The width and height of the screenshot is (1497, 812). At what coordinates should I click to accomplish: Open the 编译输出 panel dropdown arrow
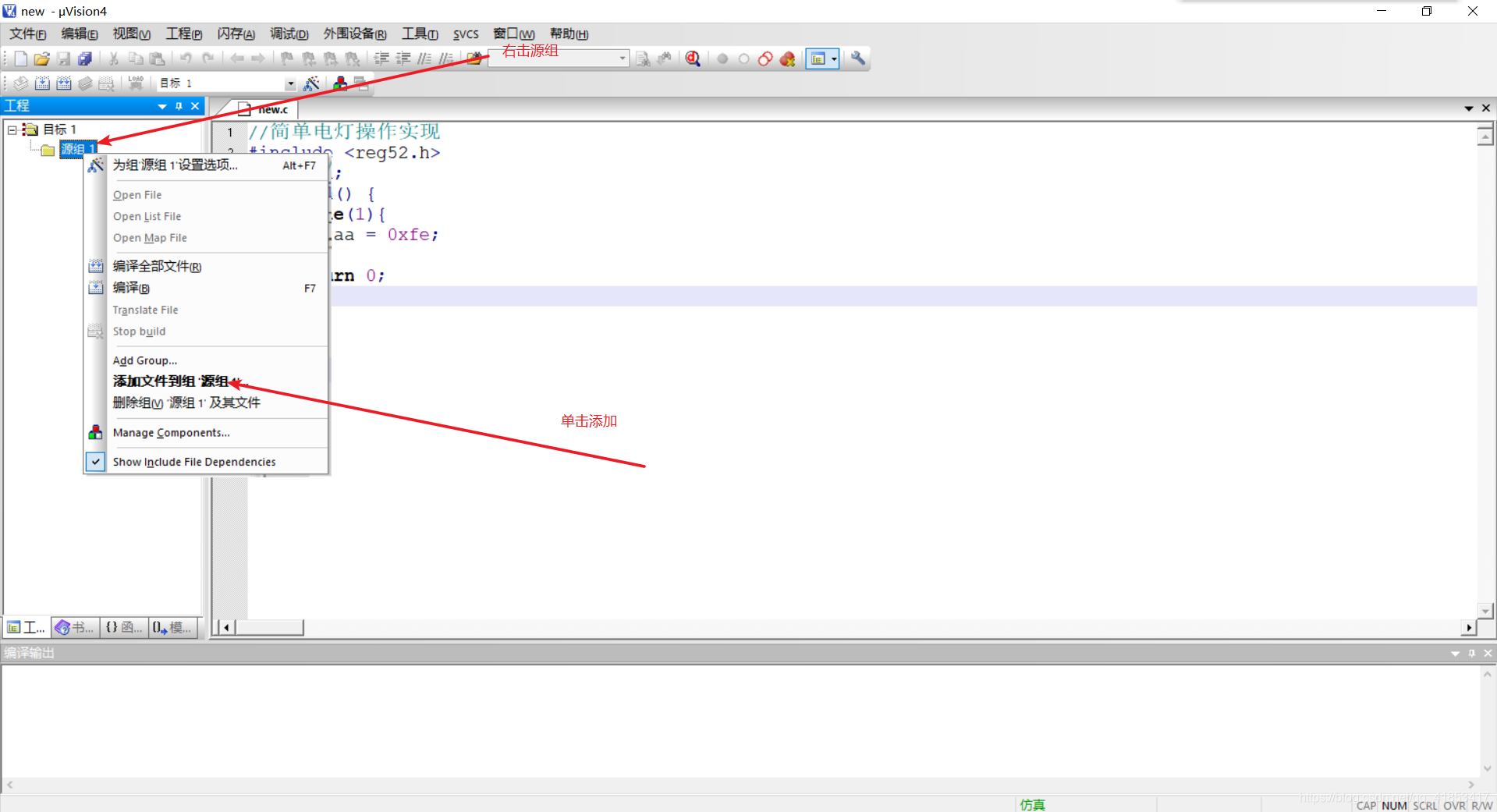point(1455,654)
